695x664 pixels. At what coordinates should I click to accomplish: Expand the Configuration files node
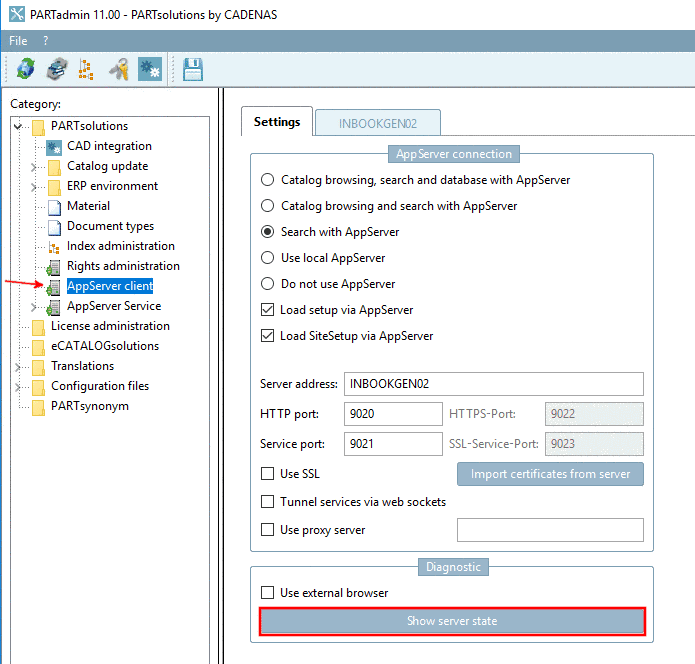[18, 387]
